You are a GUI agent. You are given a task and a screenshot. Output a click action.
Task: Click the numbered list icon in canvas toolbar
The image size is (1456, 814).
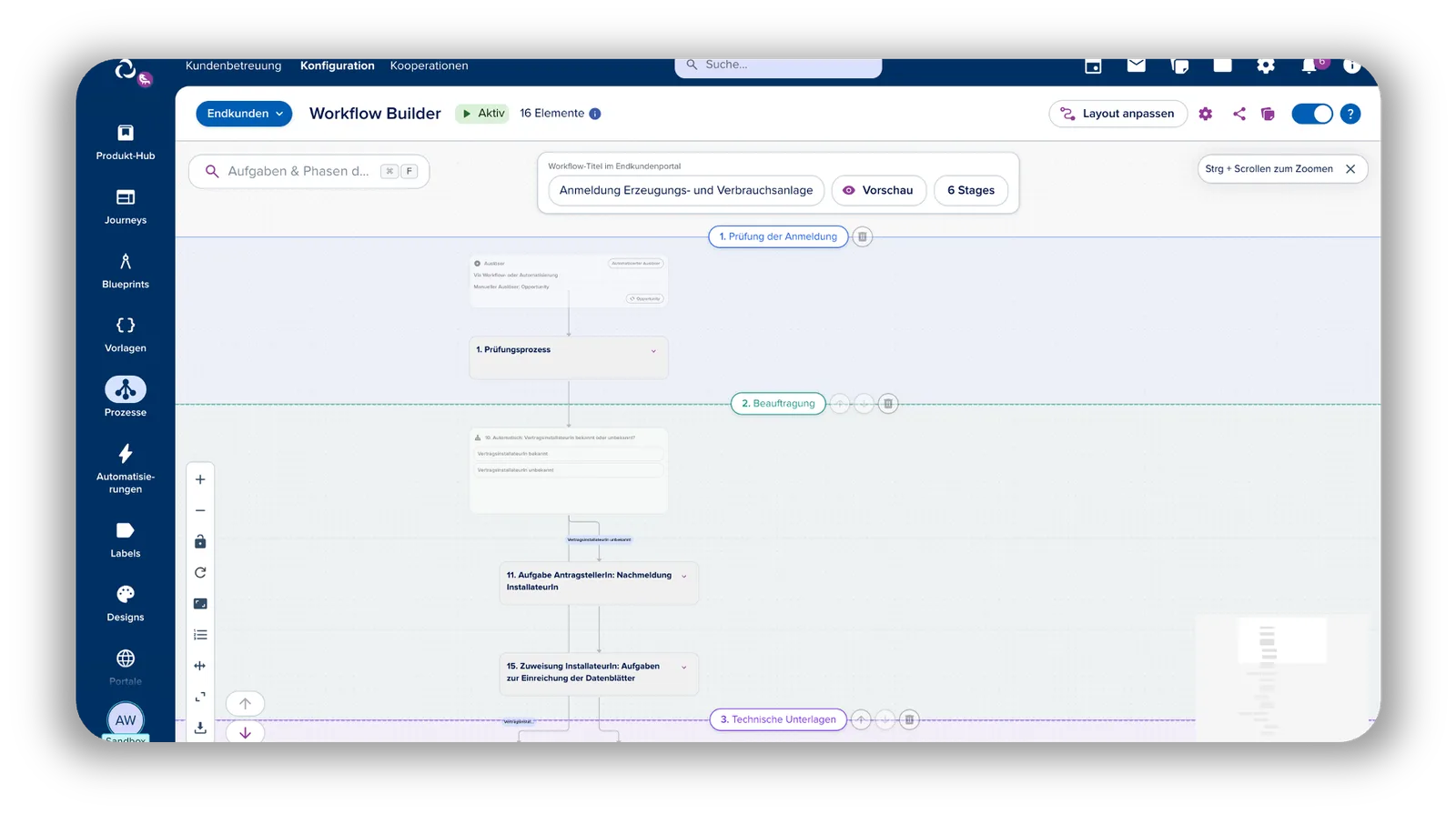200,635
